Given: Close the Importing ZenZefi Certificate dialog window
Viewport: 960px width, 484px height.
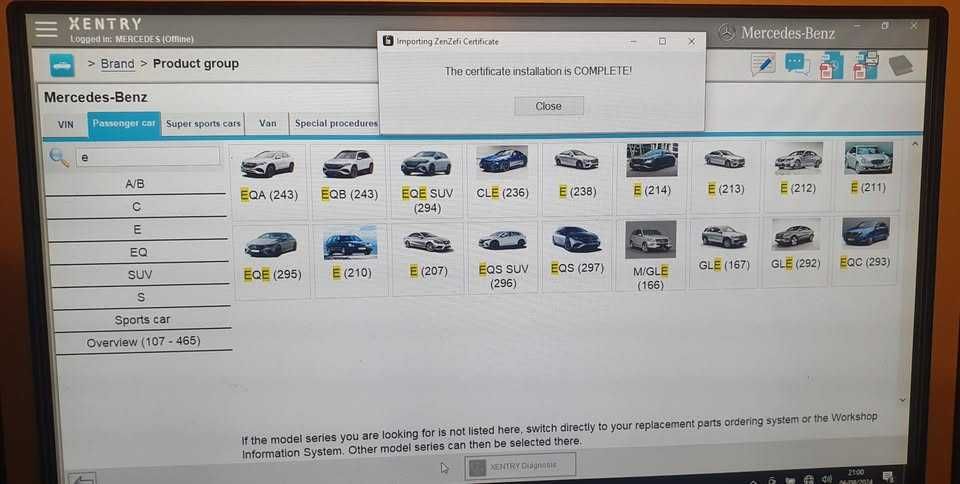Looking at the screenshot, I should pos(692,41).
